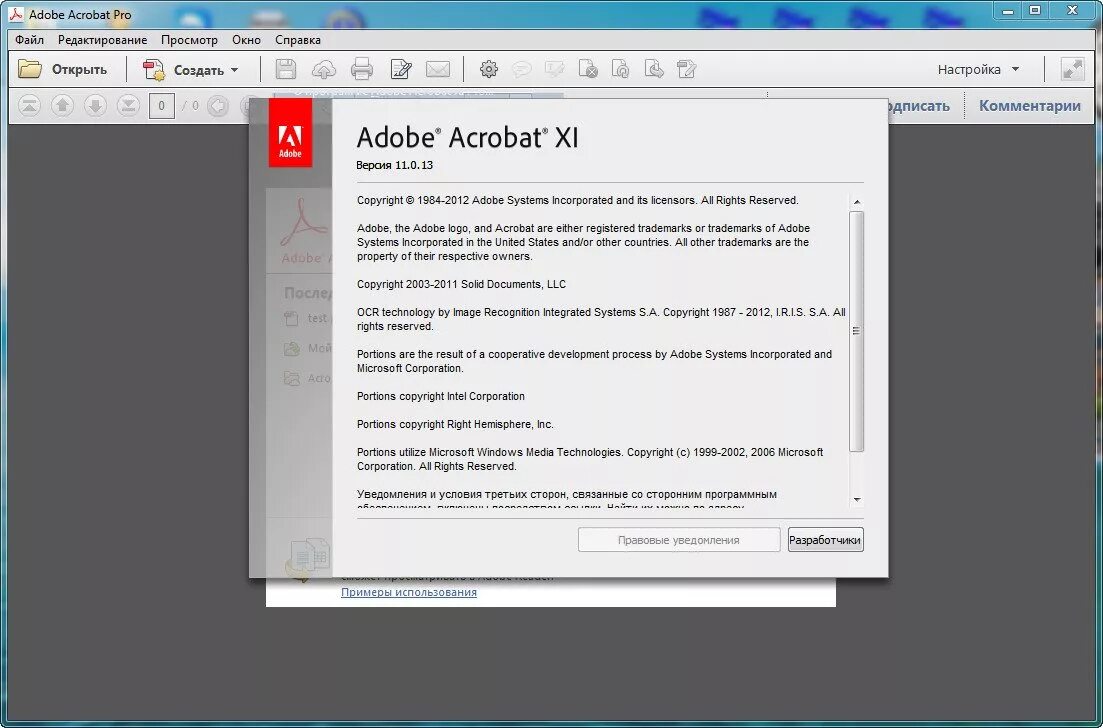1103x728 pixels.
Task: Click the Acrobat icon in the title bar
Action: click(x=15, y=14)
